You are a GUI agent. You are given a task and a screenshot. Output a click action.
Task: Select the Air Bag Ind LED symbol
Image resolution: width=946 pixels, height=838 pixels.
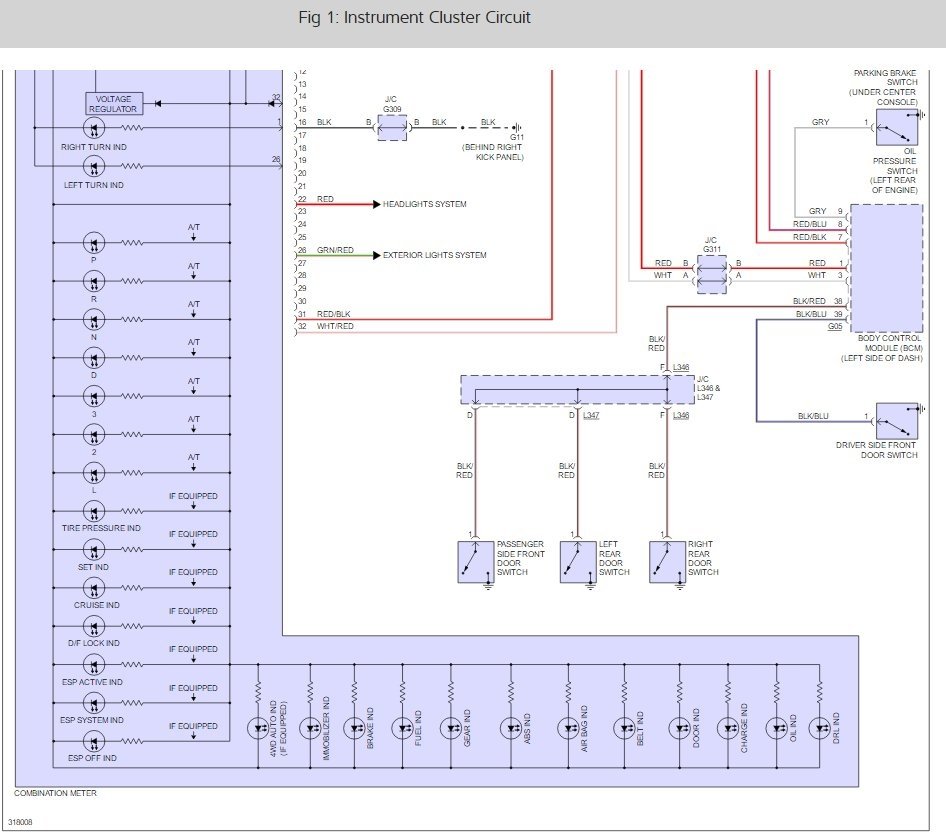coord(568,728)
